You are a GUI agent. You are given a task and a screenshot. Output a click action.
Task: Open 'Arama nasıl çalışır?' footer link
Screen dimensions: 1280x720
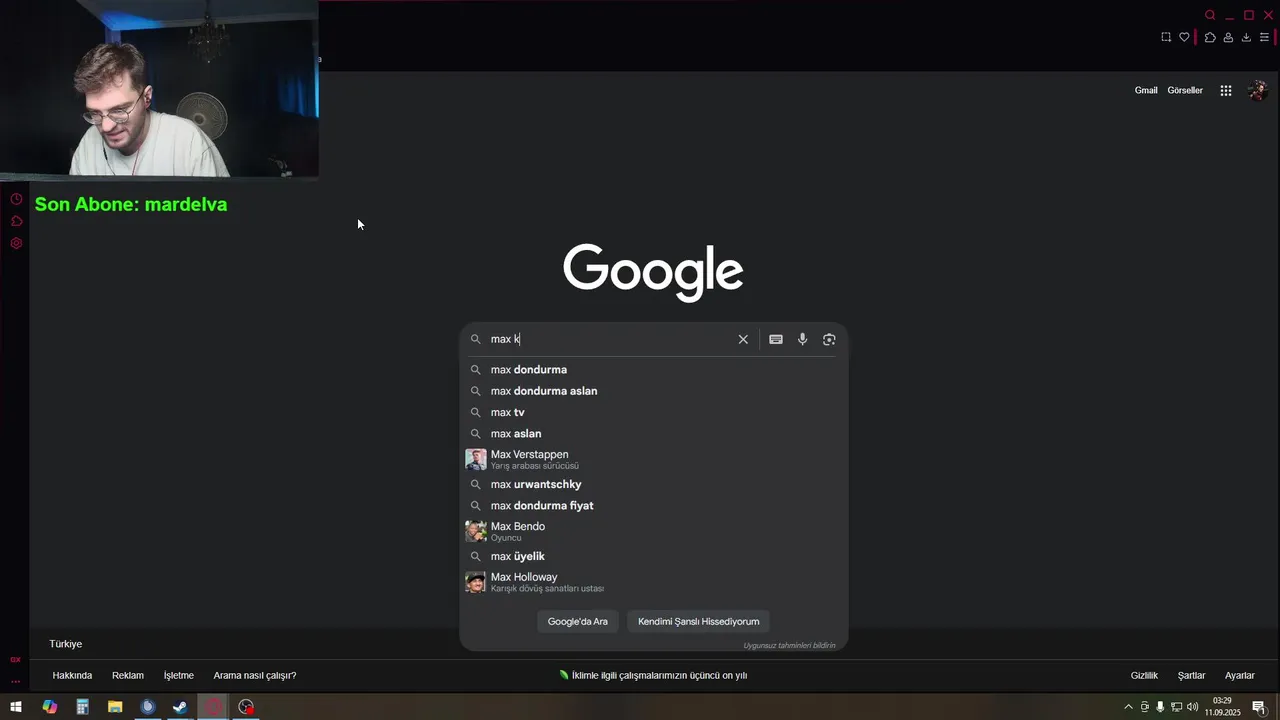[x=255, y=675]
